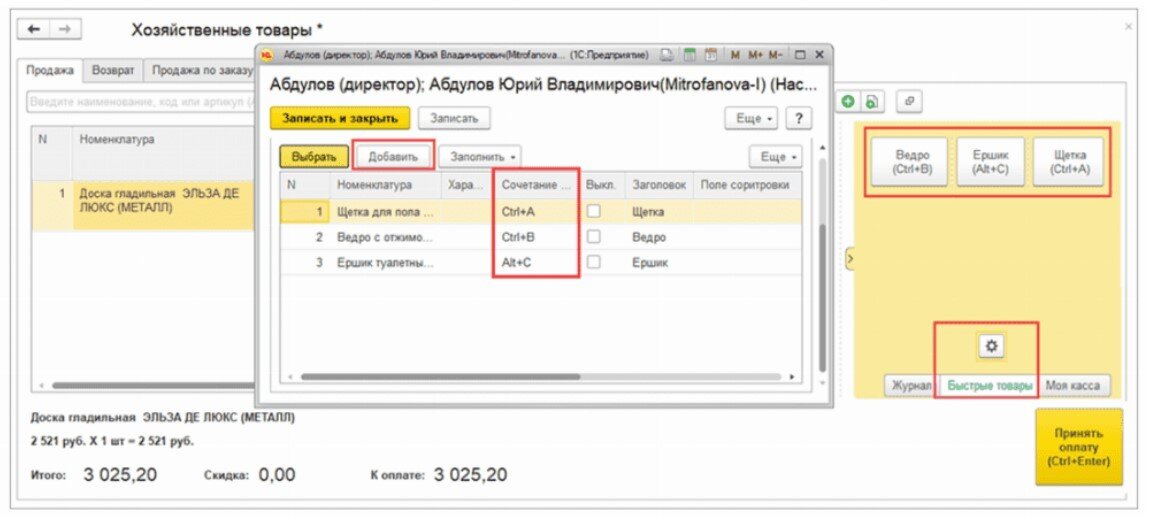Click the Ведро title cell

click(x=658, y=237)
